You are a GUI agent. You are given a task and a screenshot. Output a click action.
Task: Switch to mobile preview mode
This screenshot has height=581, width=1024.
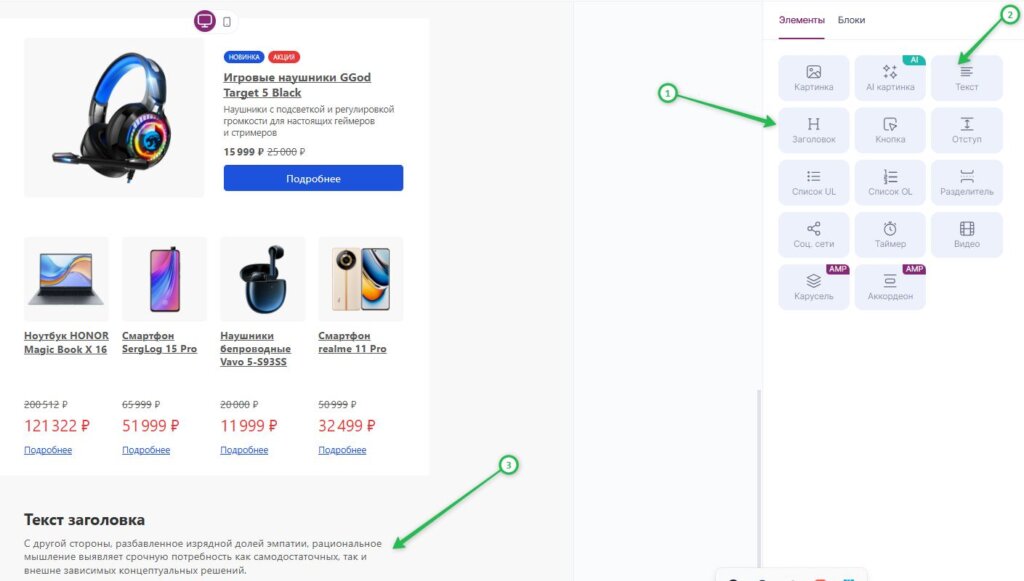[227, 21]
